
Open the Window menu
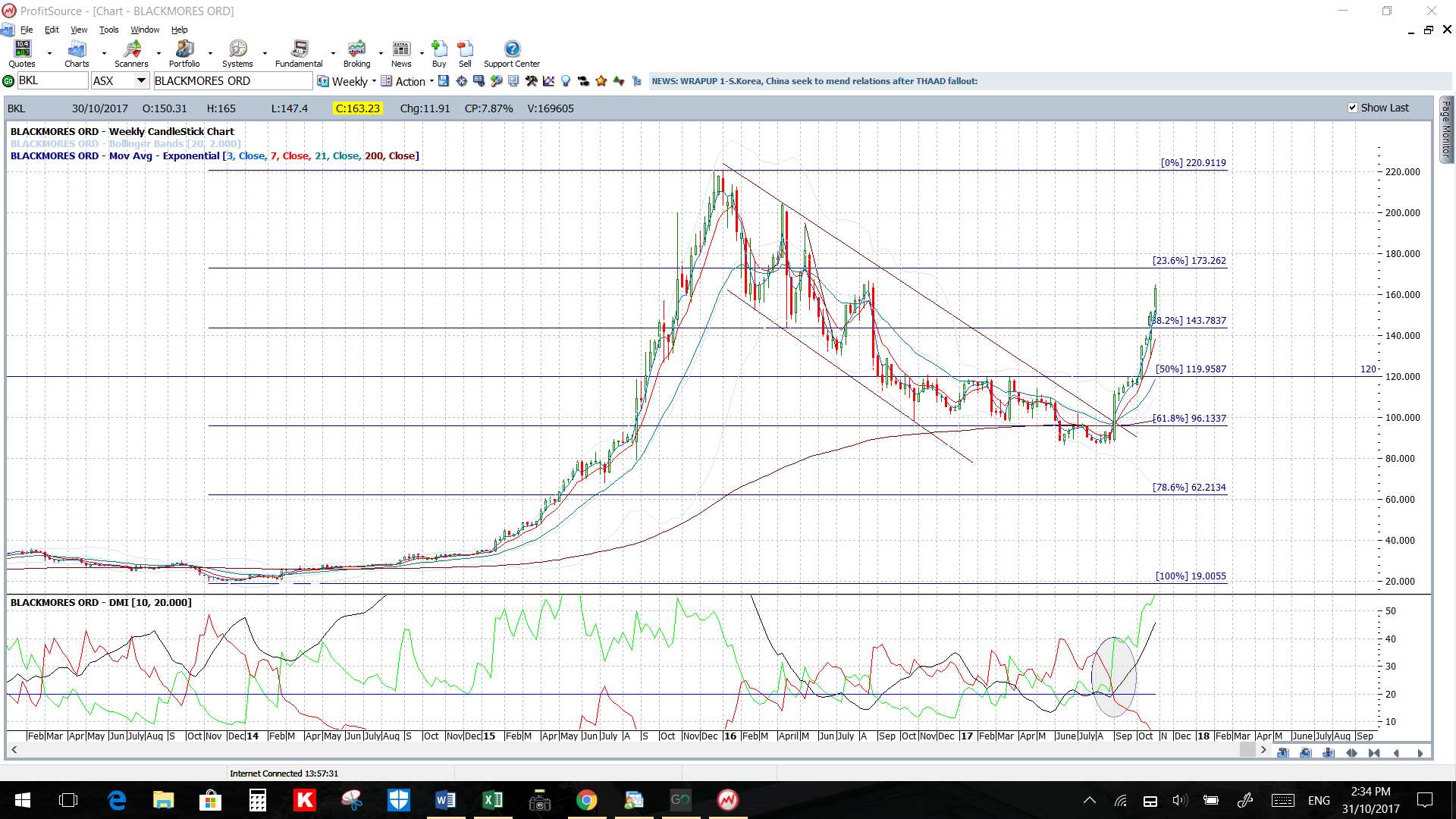click(x=145, y=30)
